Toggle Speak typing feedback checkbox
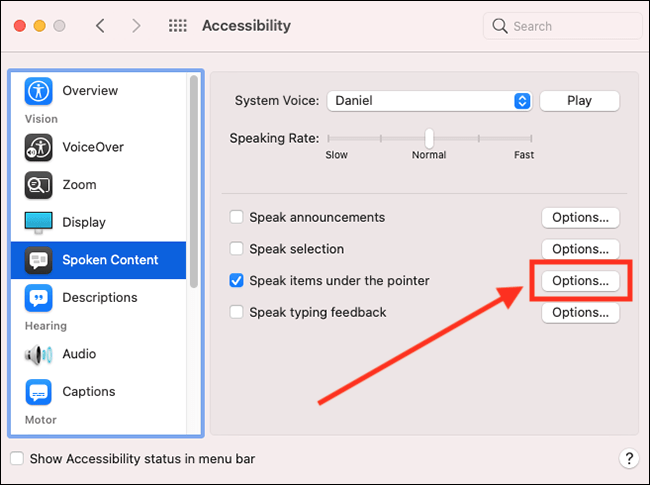650x485 pixels. point(236,312)
